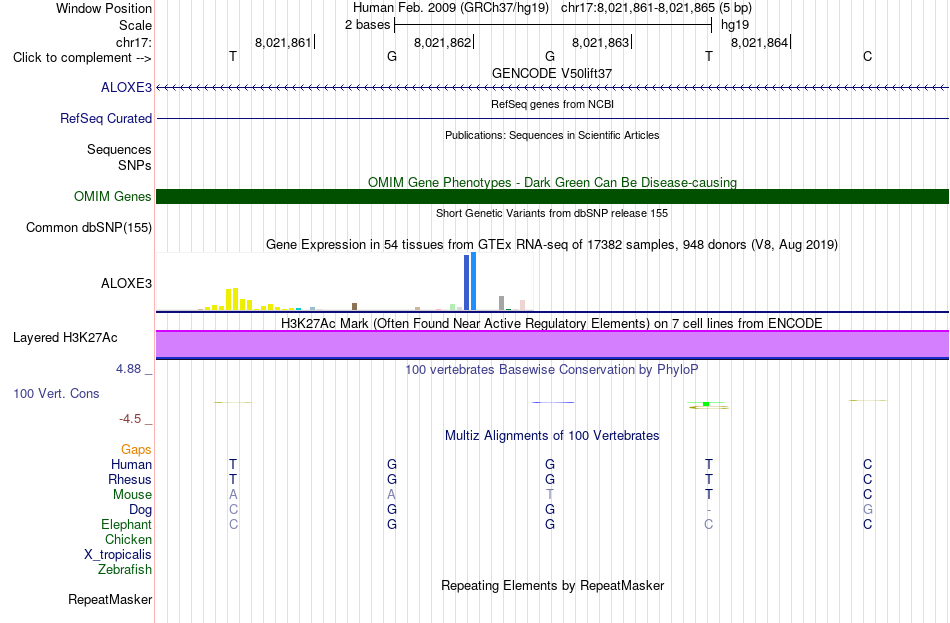Click the 'Sequences' track label
The height and width of the screenshot is (623, 950).
pos(119,150)
